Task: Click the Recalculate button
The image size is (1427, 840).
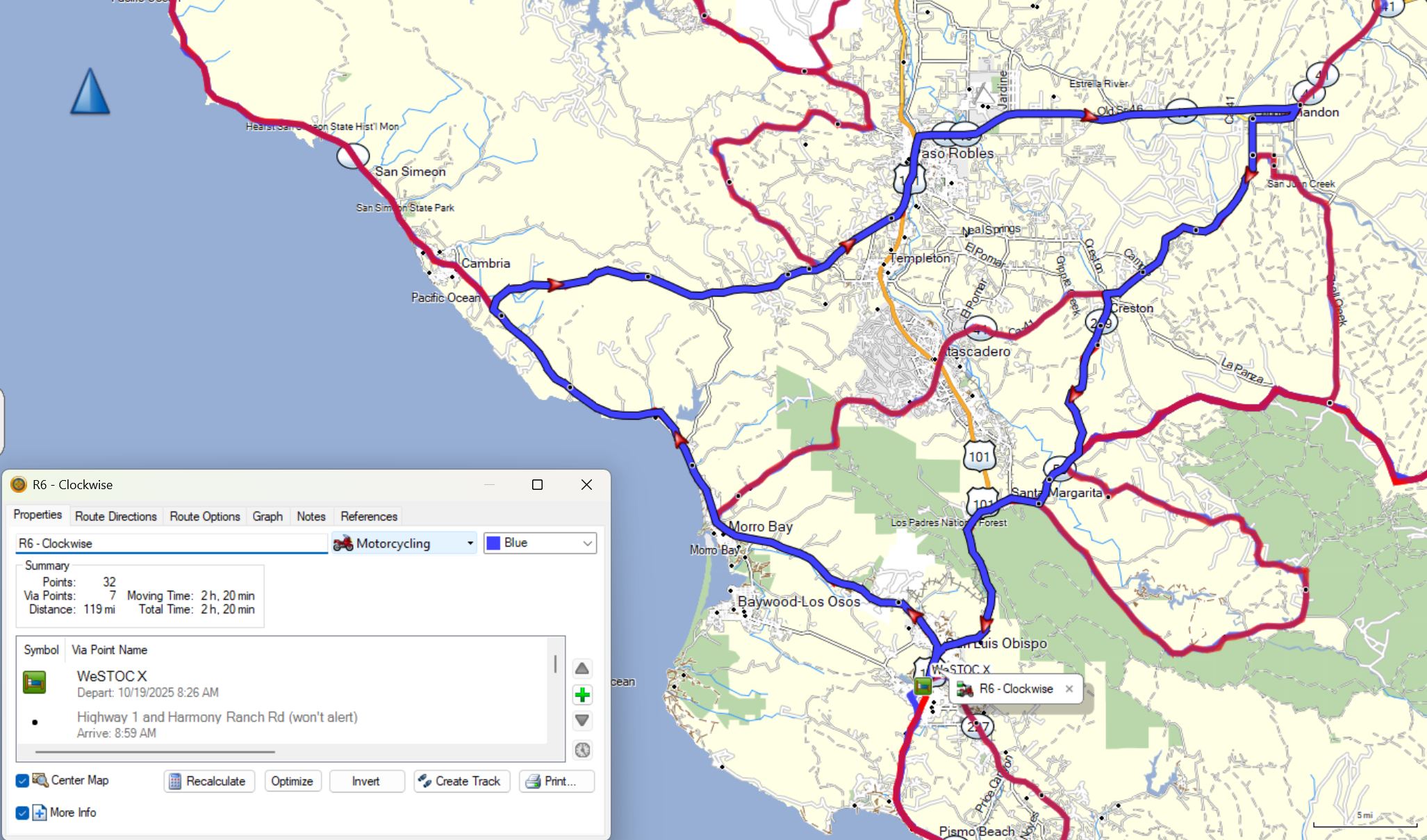Action: click(x=209, y=781)
